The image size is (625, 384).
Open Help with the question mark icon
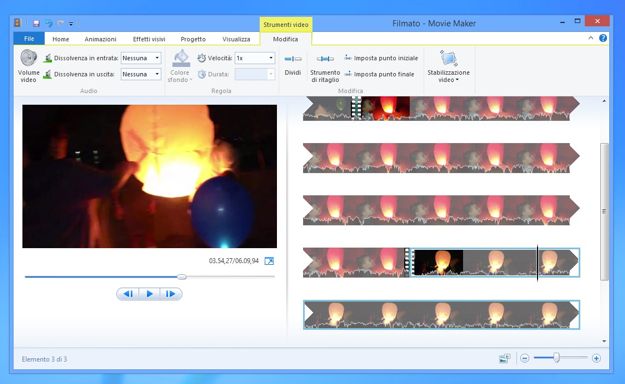point(603,38)
